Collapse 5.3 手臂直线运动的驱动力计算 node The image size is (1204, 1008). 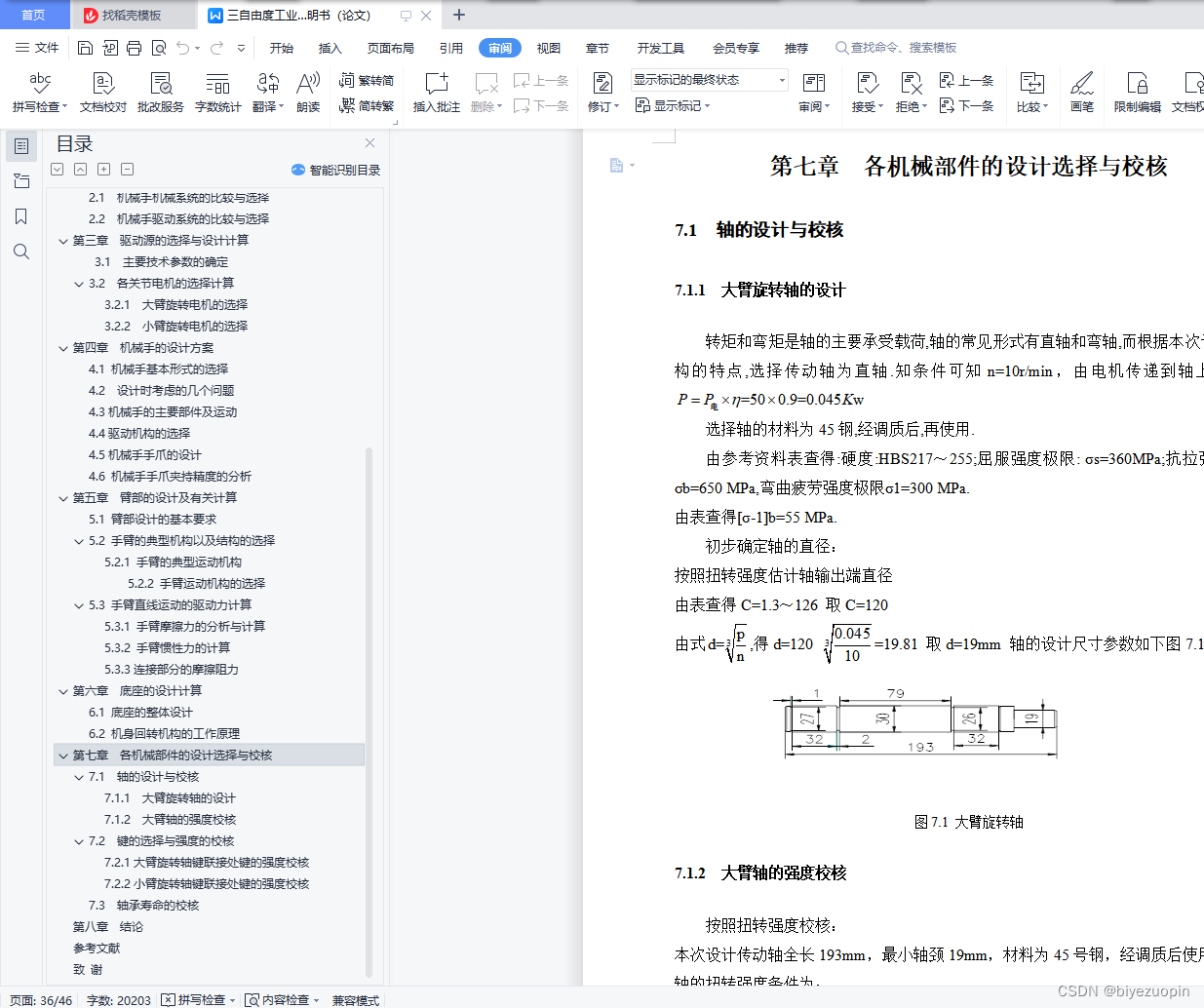point(79,605)
